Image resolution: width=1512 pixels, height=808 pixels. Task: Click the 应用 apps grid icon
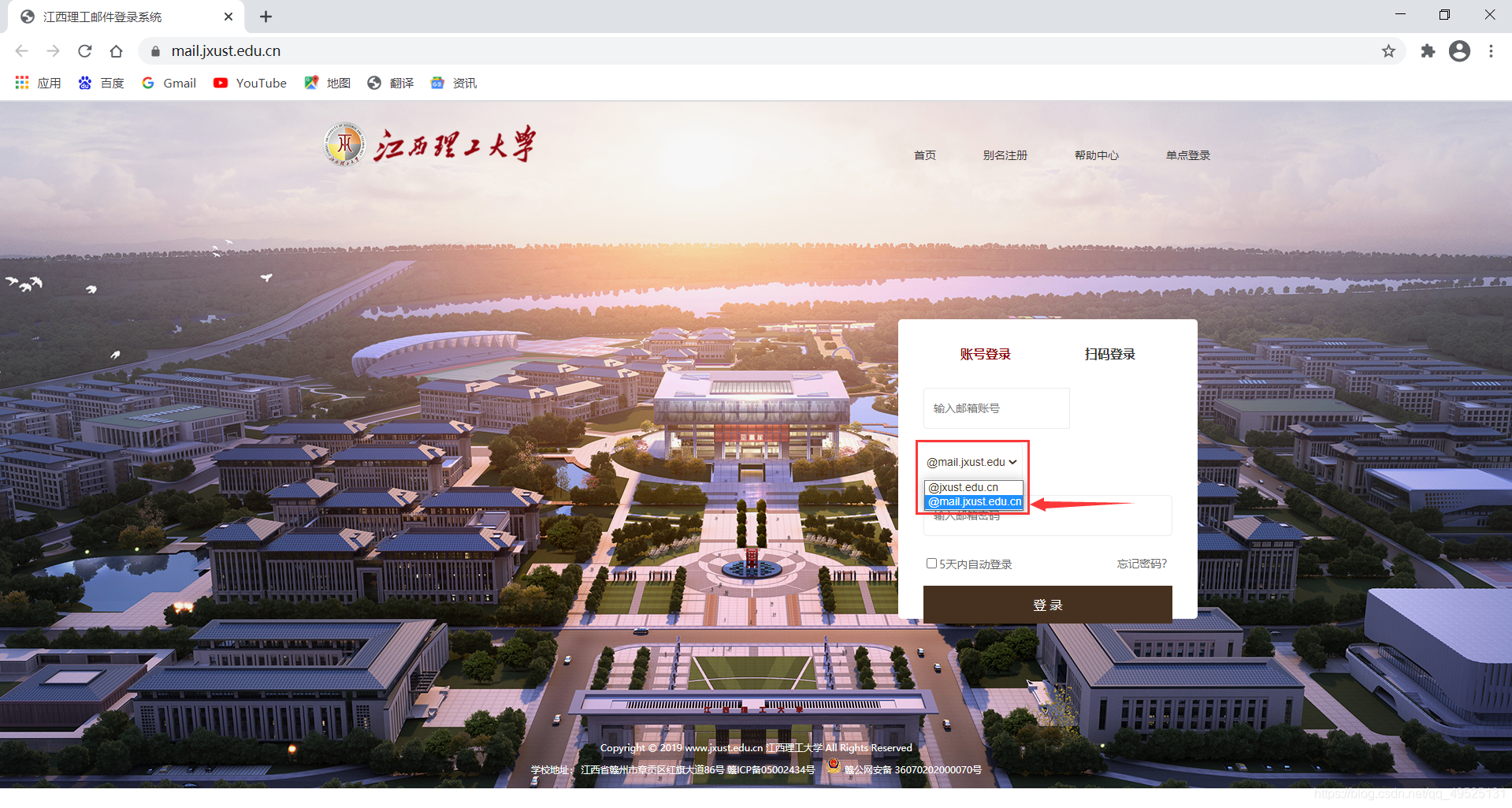[x=21, y=83]
